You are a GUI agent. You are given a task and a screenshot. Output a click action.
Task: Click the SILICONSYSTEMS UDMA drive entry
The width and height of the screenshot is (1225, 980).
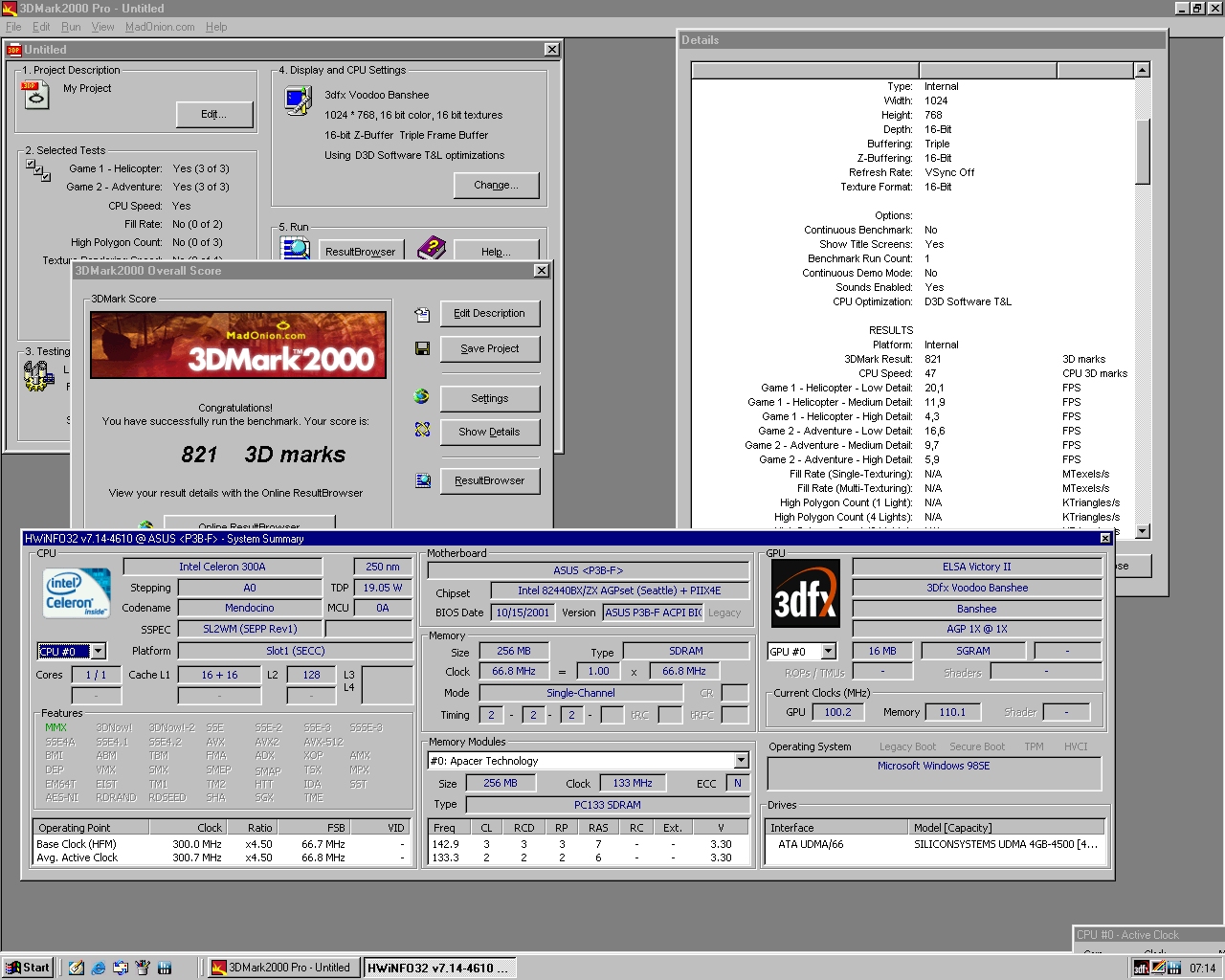click(934, 844)
